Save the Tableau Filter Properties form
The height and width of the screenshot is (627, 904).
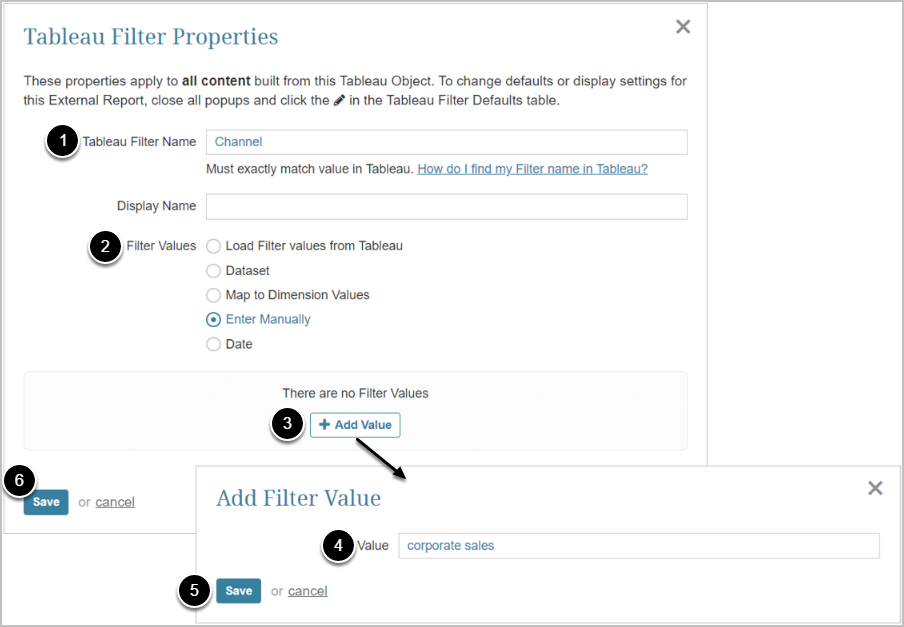(x=46, y=502)
